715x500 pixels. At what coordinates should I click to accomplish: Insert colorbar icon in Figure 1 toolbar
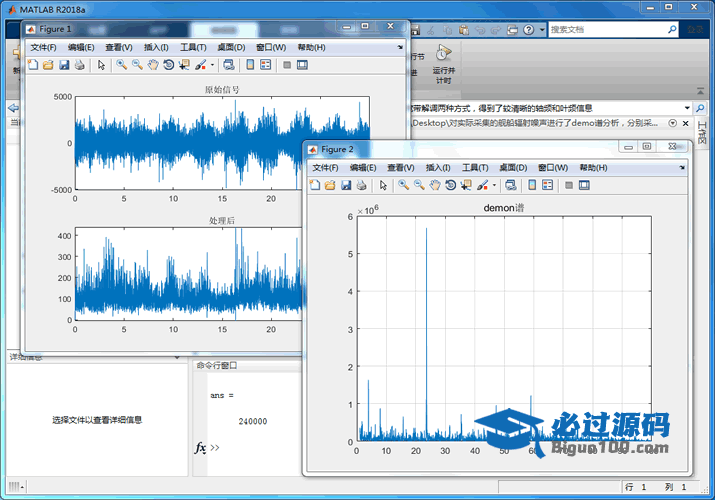click(250, 65)
